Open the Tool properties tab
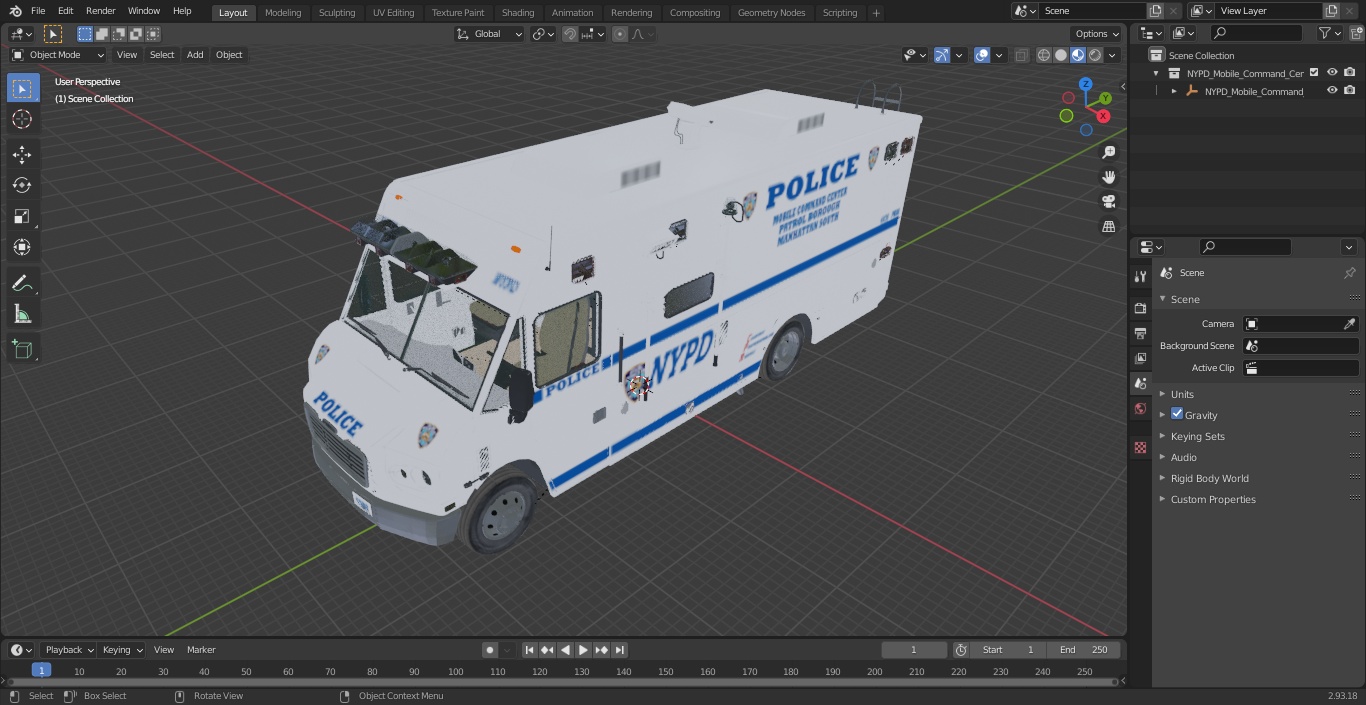Image resolution: width=1366 pixels, height=705 pixels. [x=1140, y=276]
